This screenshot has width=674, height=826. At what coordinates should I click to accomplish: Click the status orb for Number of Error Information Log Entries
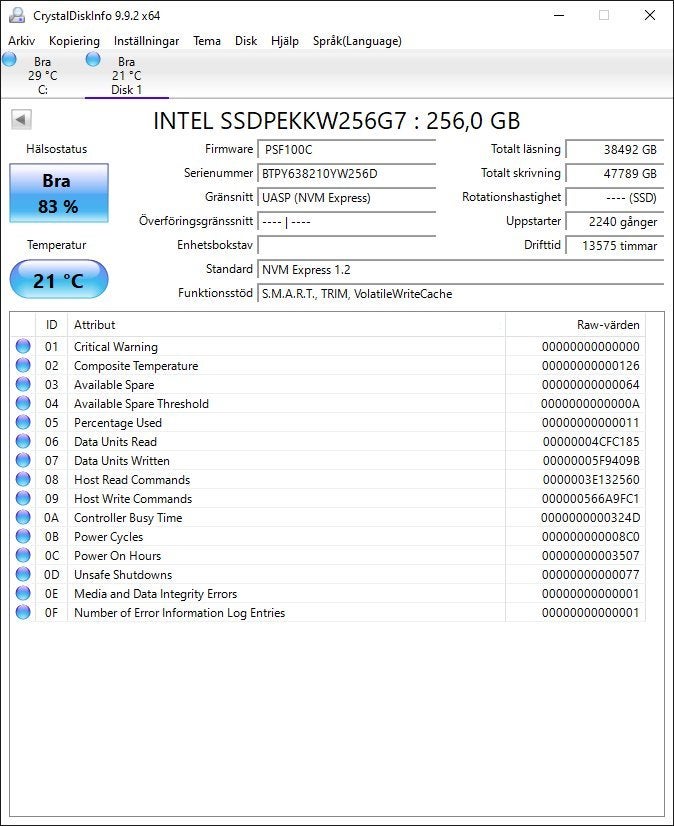pyautogui.click(x=23, y=612)
